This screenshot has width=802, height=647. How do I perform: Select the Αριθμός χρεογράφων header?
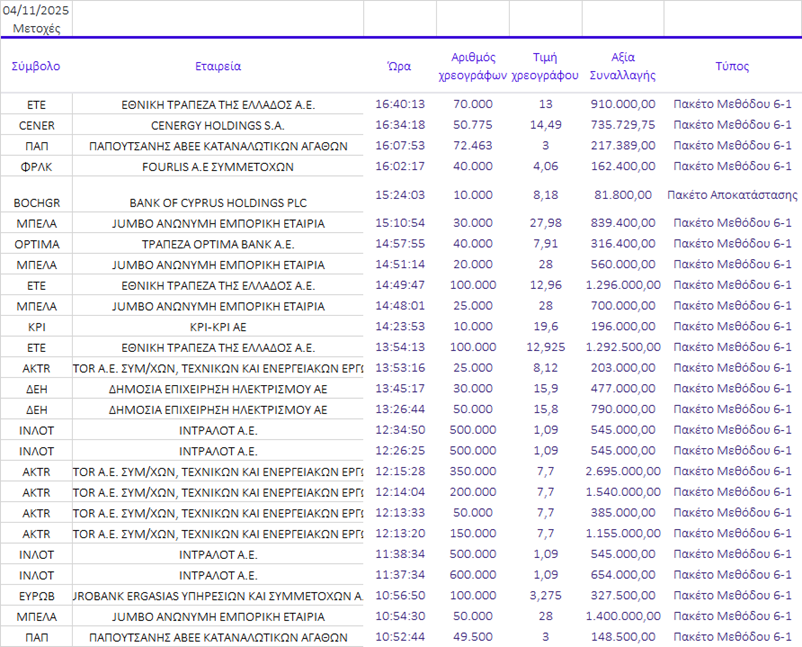pos(472,66)
